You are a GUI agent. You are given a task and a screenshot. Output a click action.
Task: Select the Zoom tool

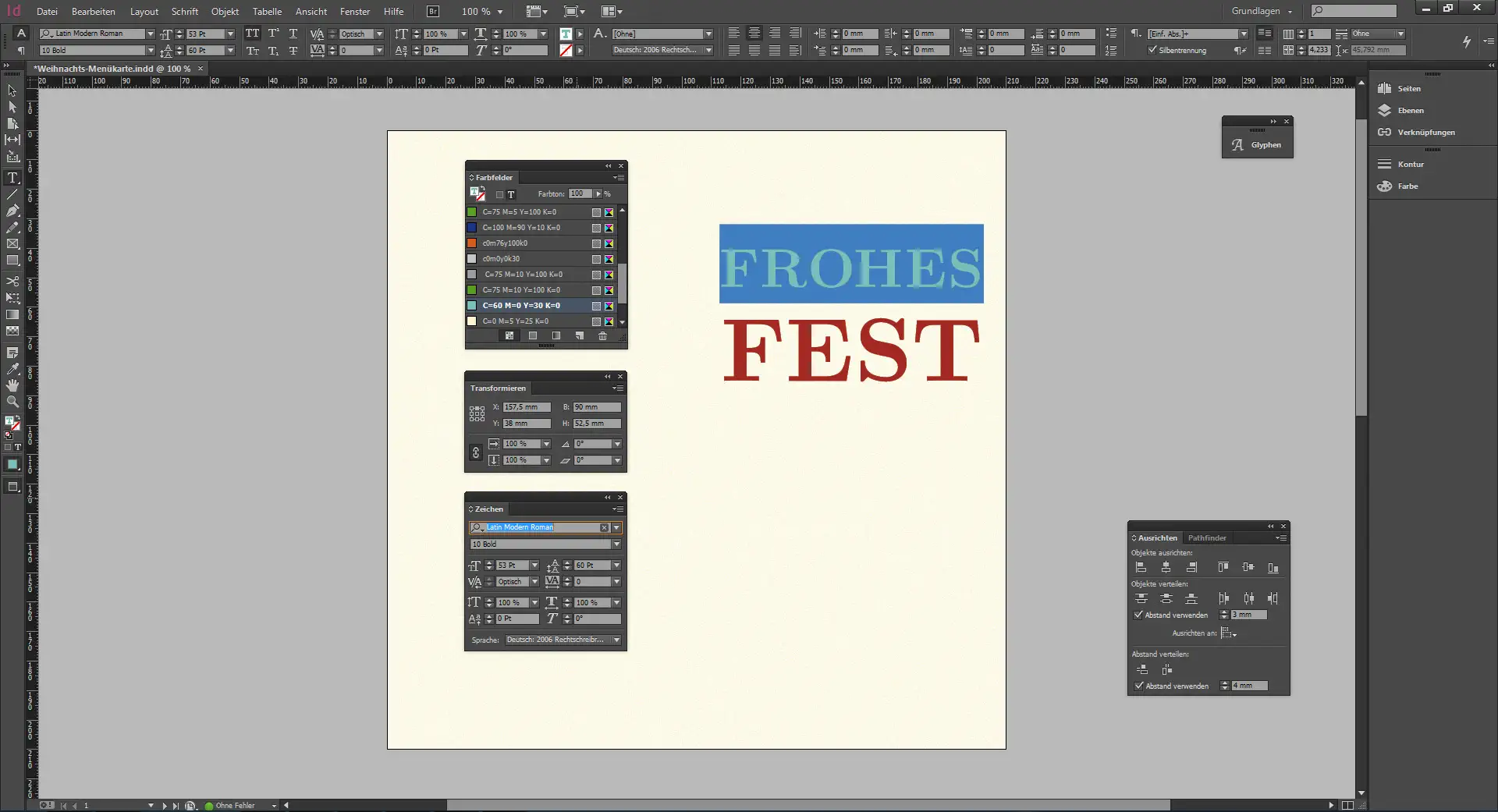(12, 402)
